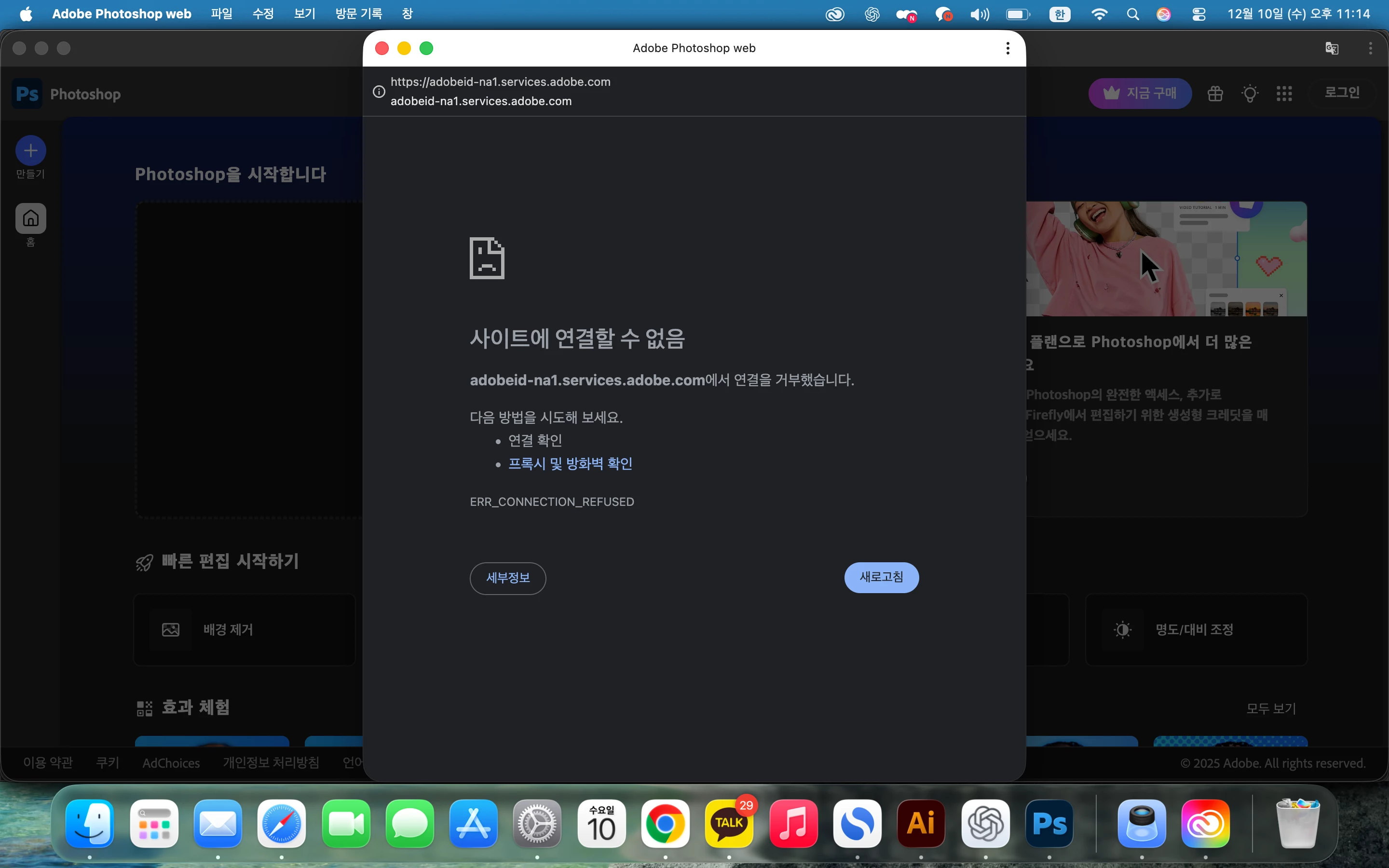
Task: Open Calendar from the Dock
Action: (601, 823)
